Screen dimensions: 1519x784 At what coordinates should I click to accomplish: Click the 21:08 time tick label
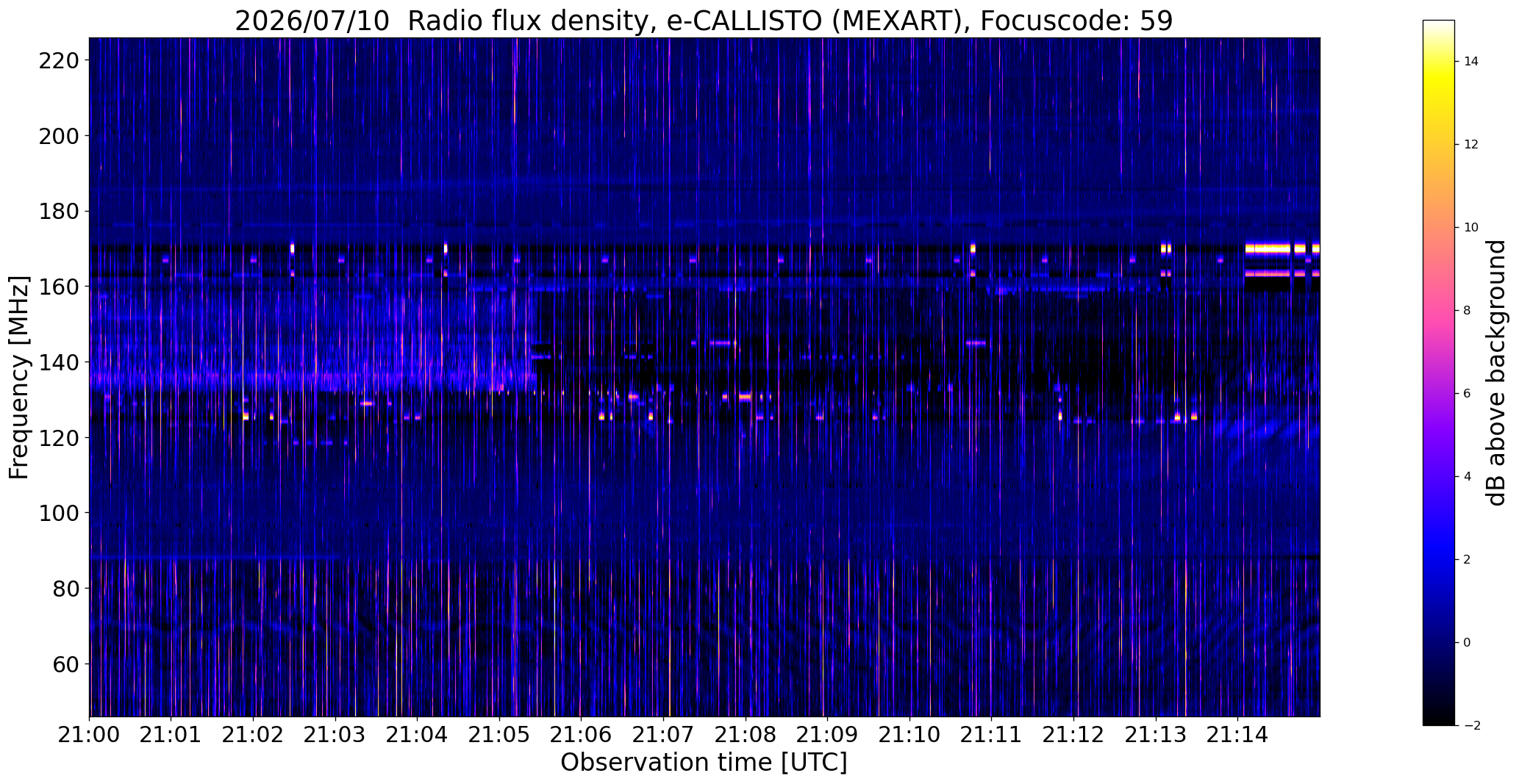746,735
